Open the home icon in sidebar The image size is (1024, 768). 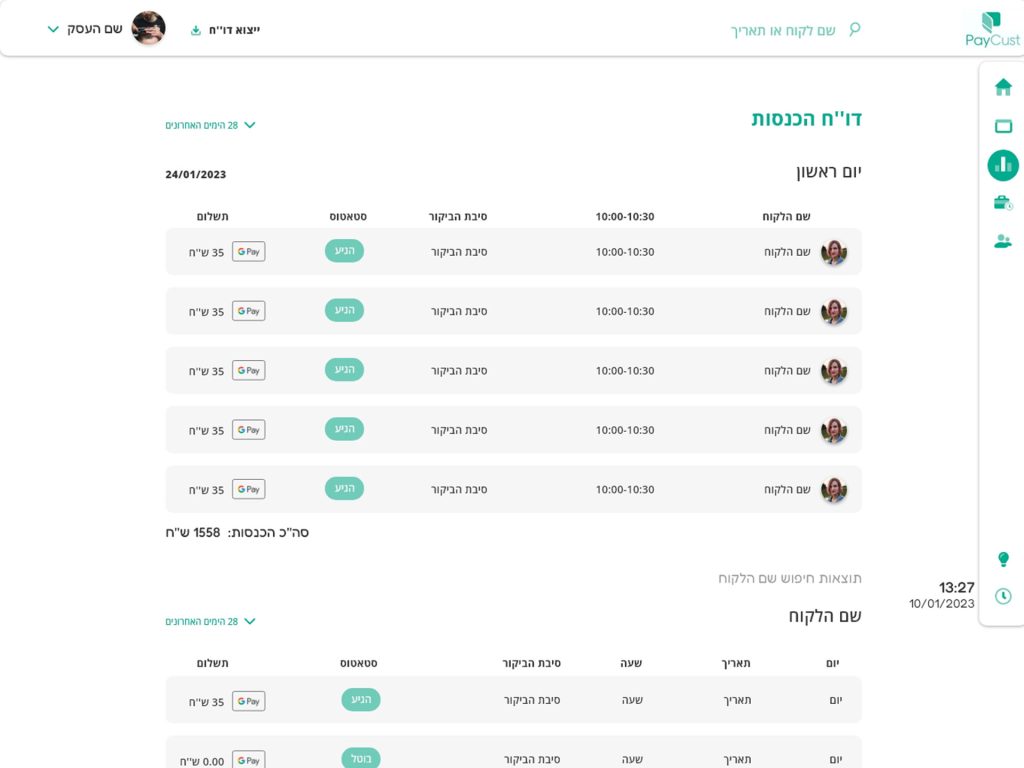coord(1003,87)
